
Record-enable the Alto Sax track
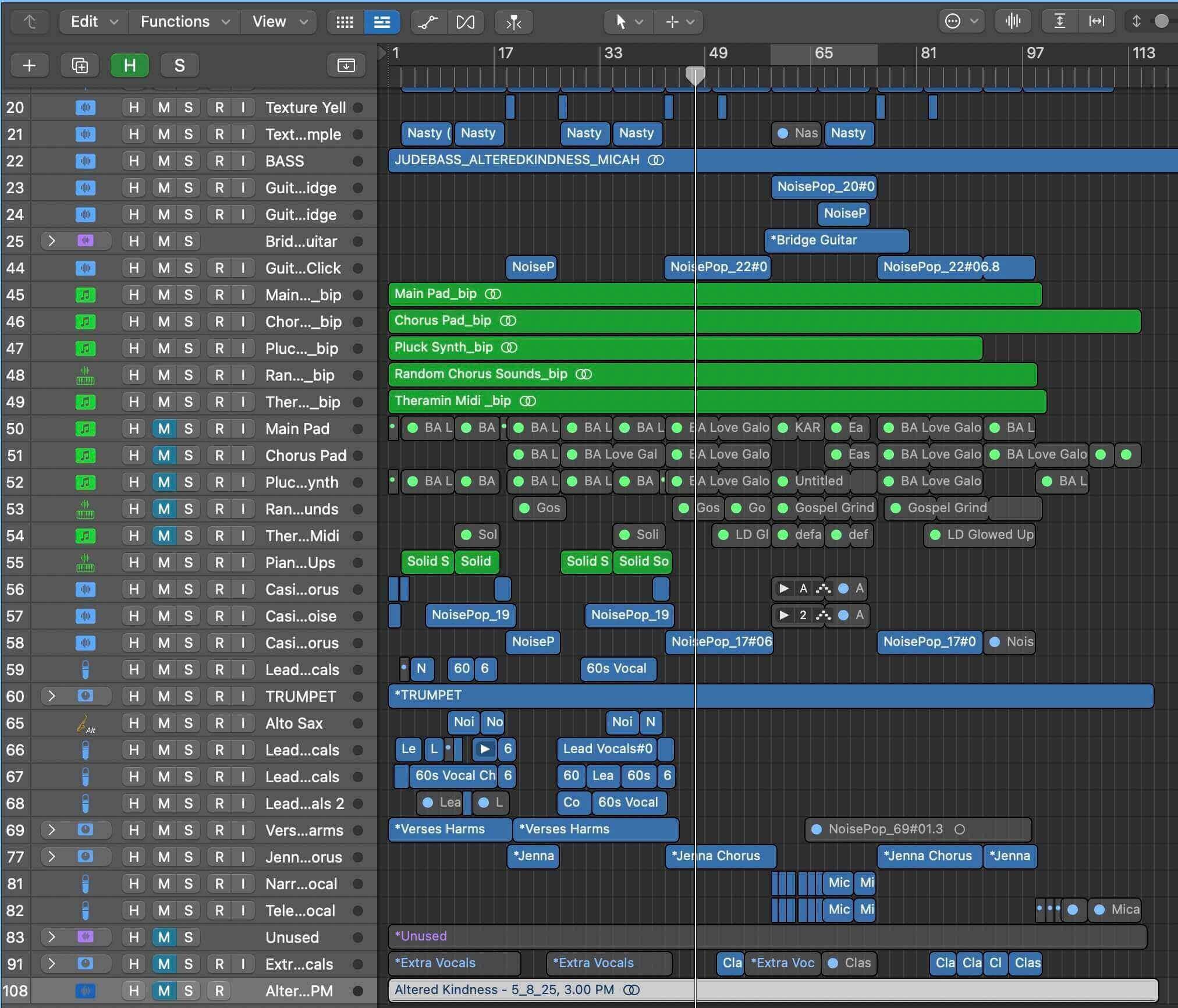click(x=219, y=723)
